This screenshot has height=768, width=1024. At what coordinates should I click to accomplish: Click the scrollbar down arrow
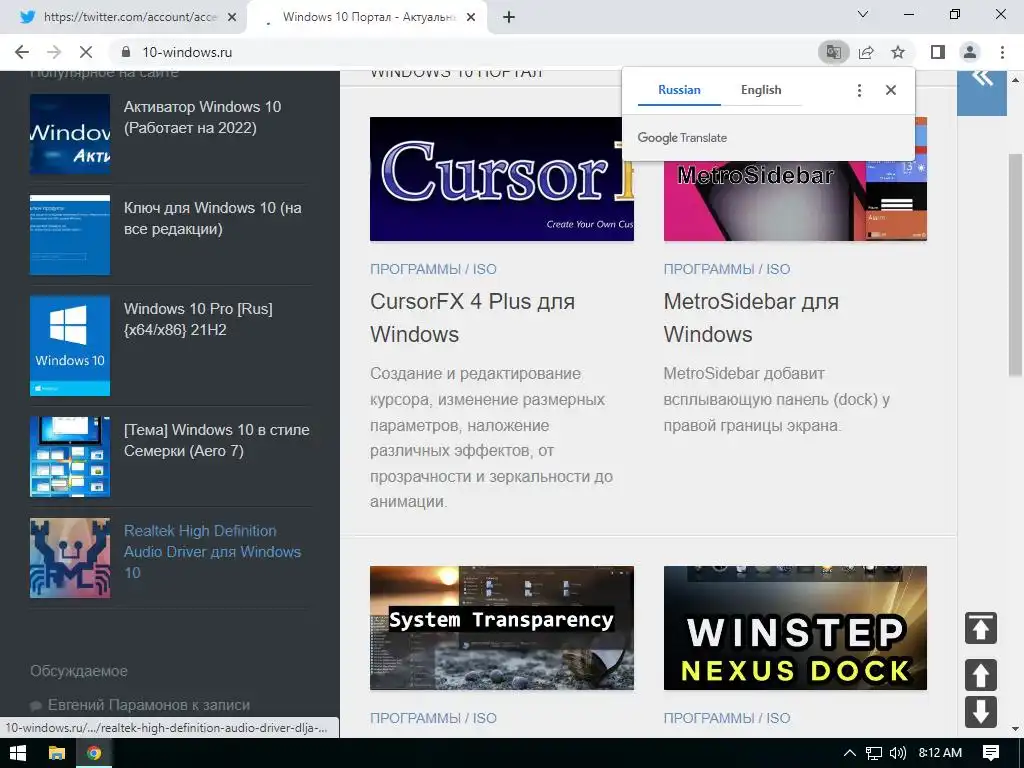1015,729
